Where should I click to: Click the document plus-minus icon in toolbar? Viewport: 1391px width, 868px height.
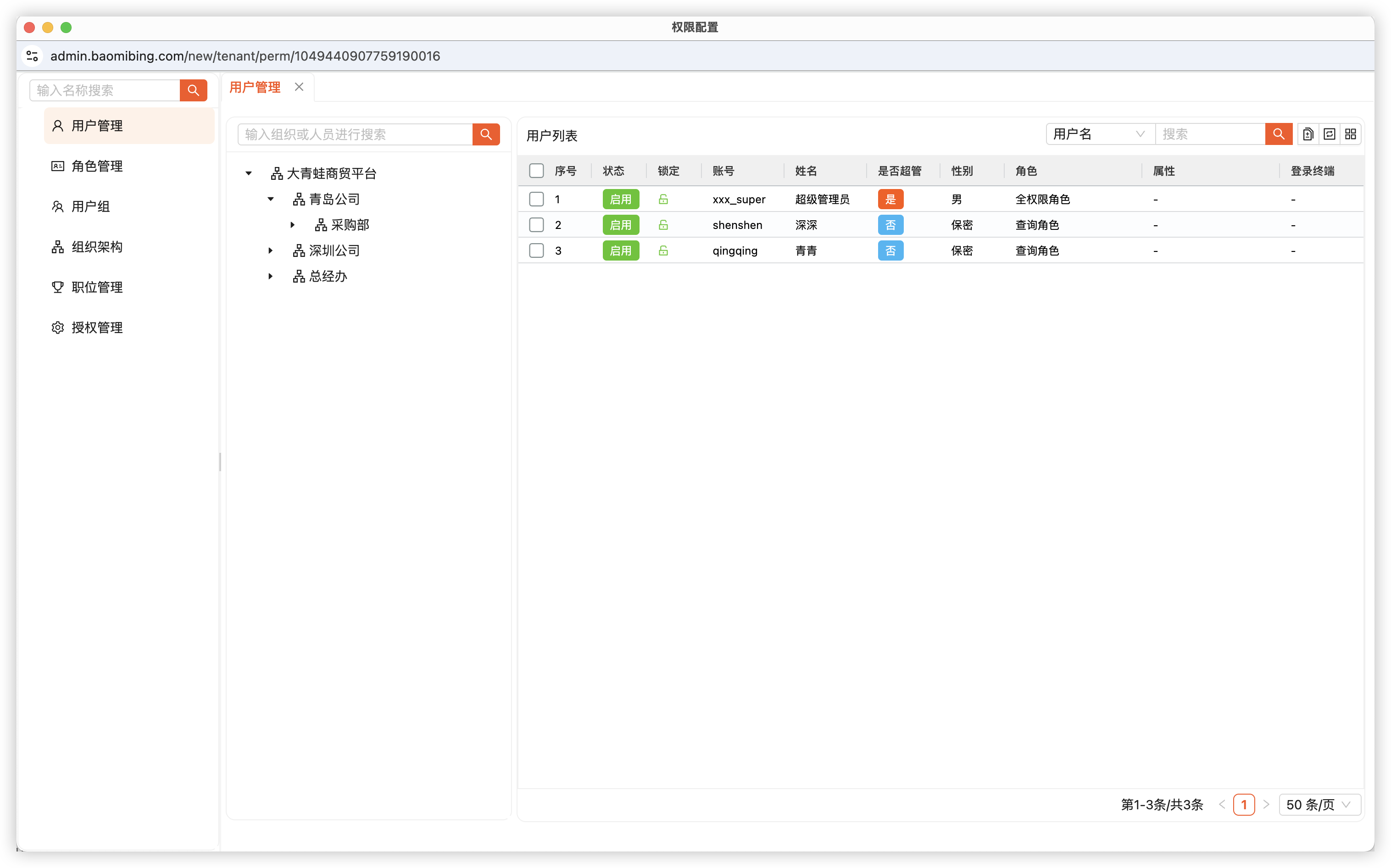(x=1308, y=134)
